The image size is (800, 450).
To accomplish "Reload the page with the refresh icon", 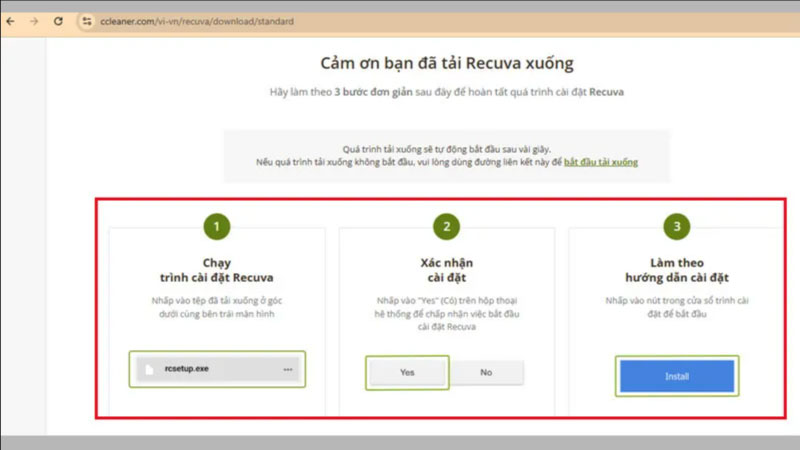I will [58, 21].
